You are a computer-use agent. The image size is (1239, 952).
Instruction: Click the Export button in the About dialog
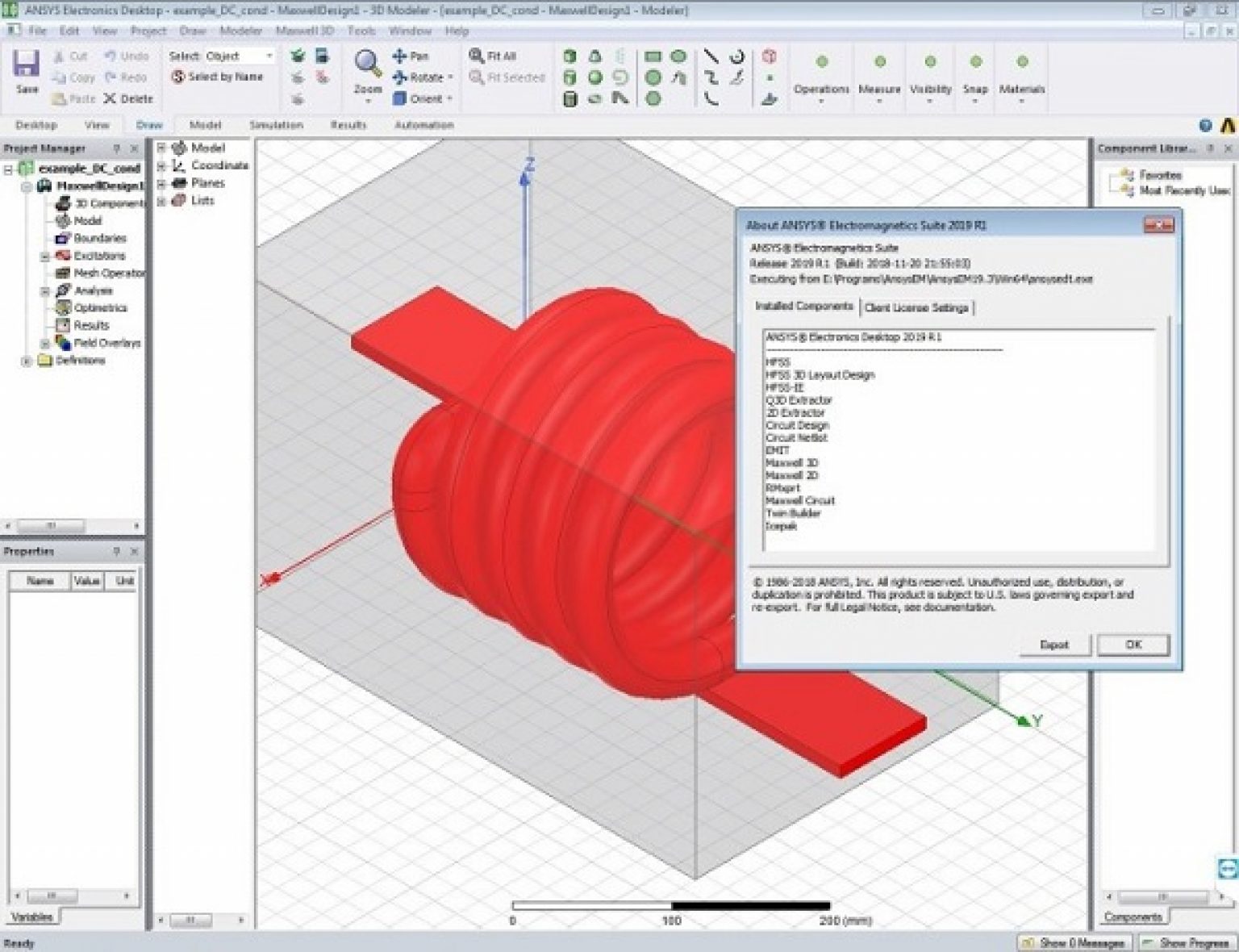click(x=1054, y=645)
